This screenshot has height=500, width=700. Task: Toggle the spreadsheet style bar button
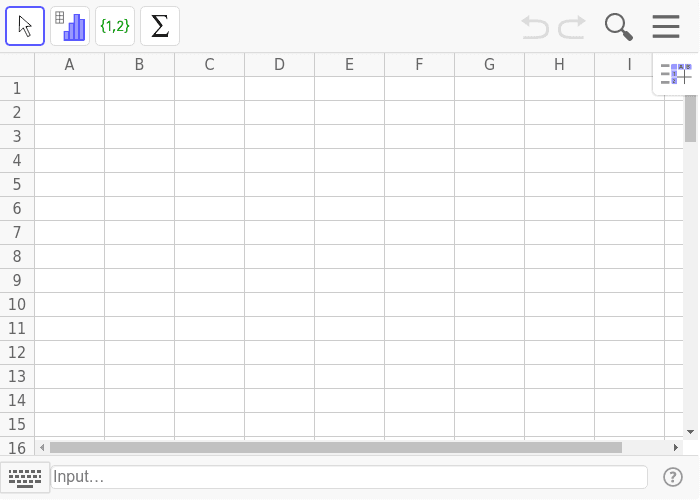676,74
